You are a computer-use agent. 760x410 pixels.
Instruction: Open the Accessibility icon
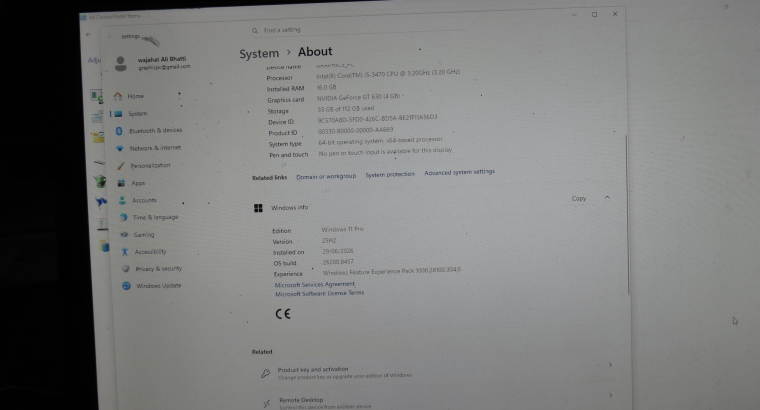click(x=125, y=252)
